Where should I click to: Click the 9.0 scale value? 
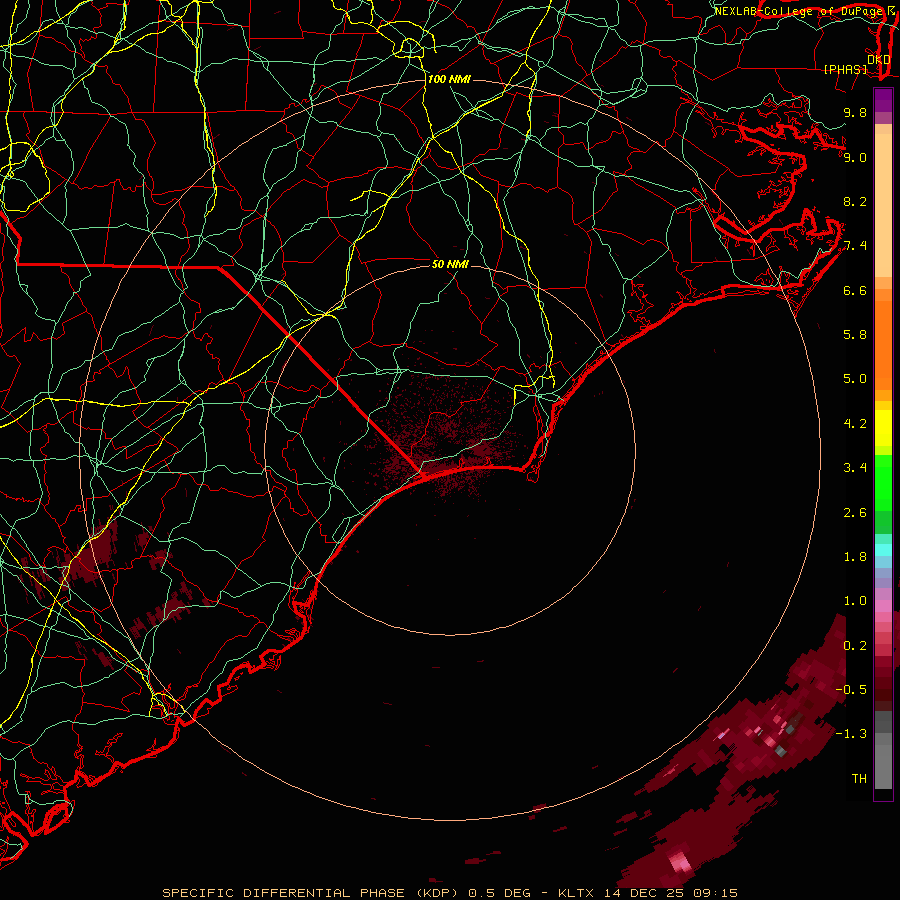[855, 158]
